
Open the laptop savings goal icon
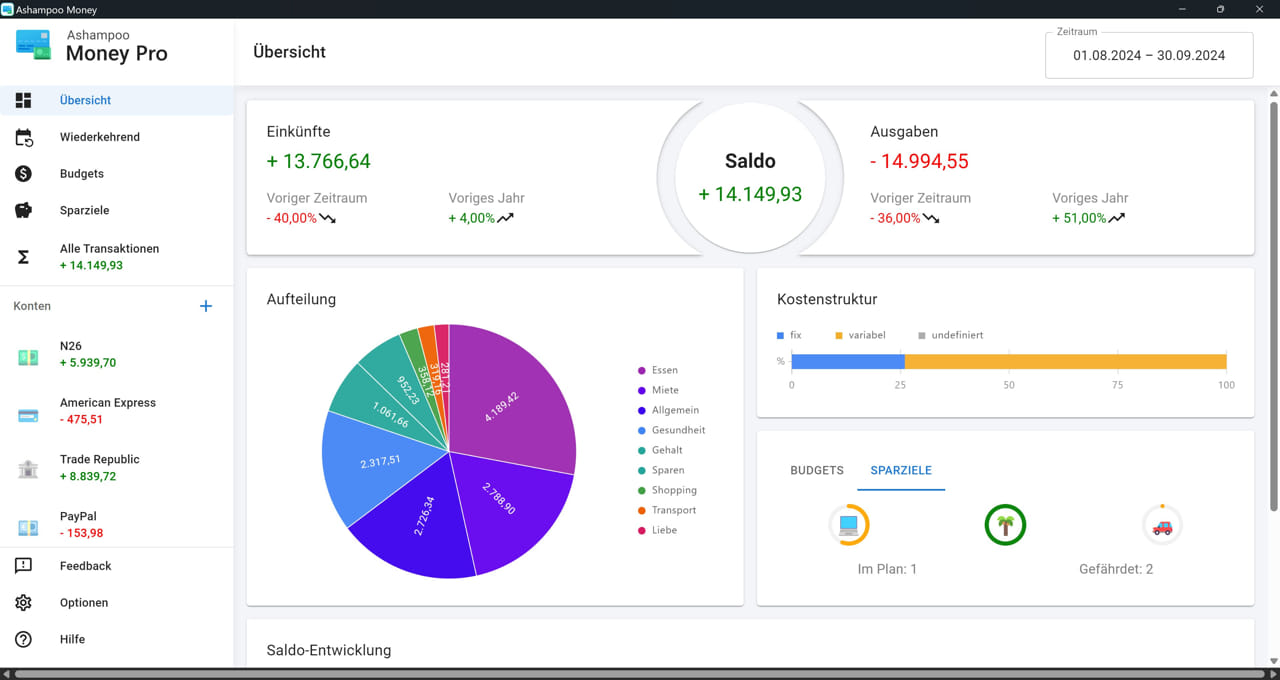point(848,524)
